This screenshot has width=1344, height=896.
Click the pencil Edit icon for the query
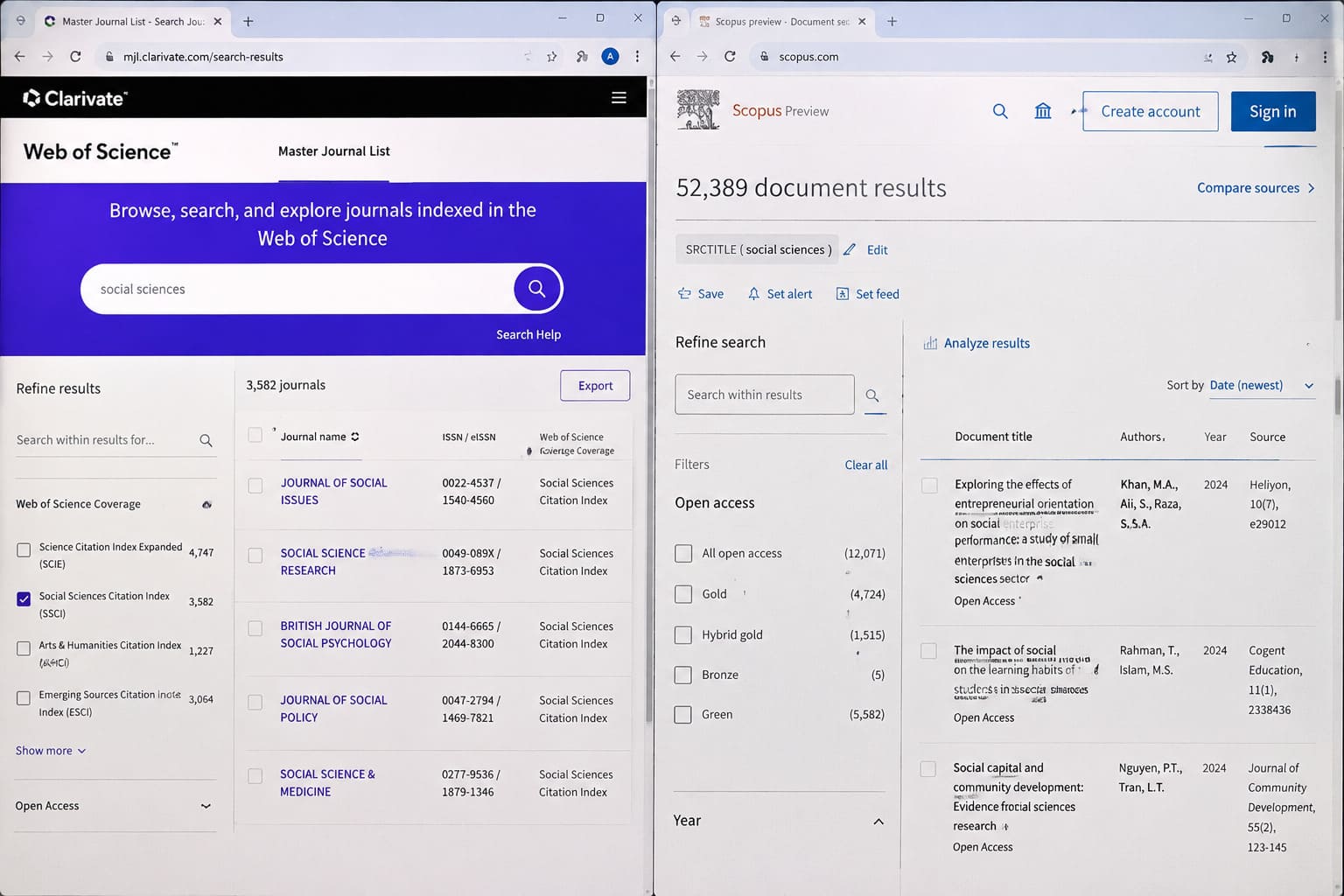pos(850,249)
